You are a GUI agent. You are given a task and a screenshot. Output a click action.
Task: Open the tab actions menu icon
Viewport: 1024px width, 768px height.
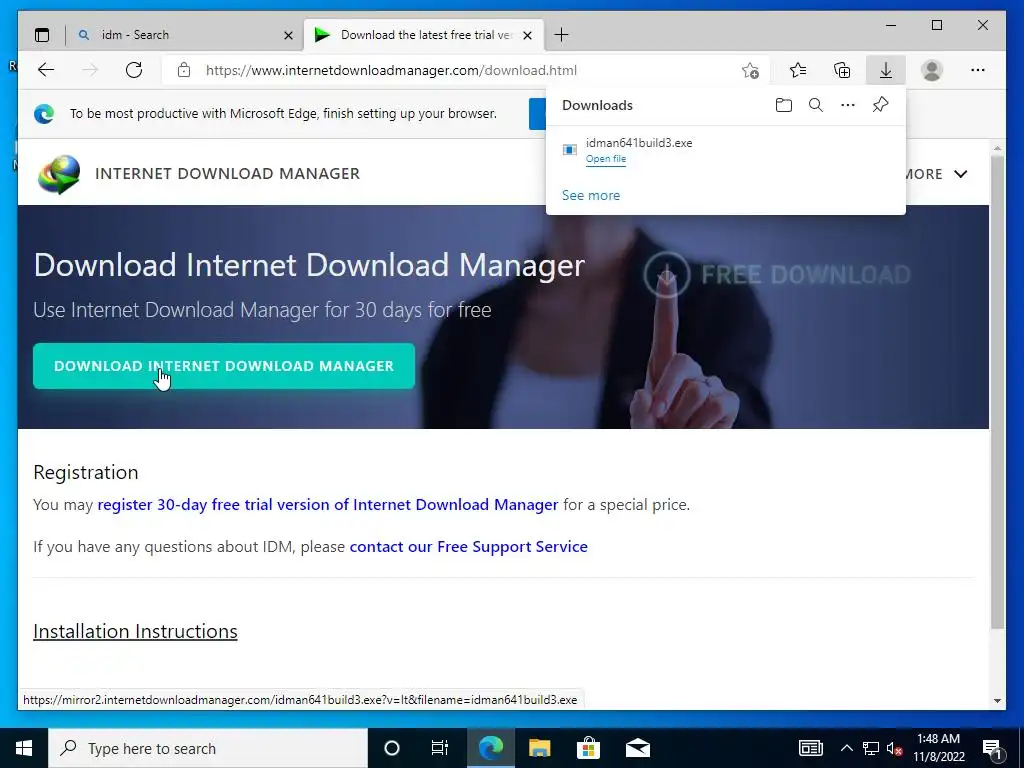tap(42, 35)
